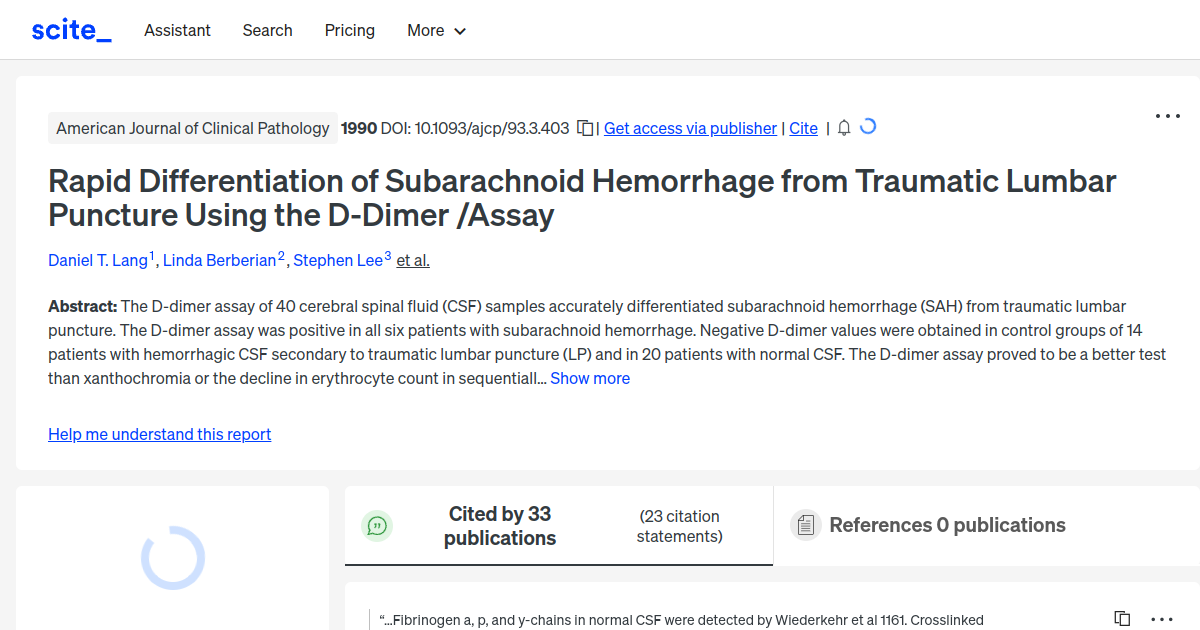Open the citation statement's three-dot menu
1200x630 pixels.
point(1161,619)
